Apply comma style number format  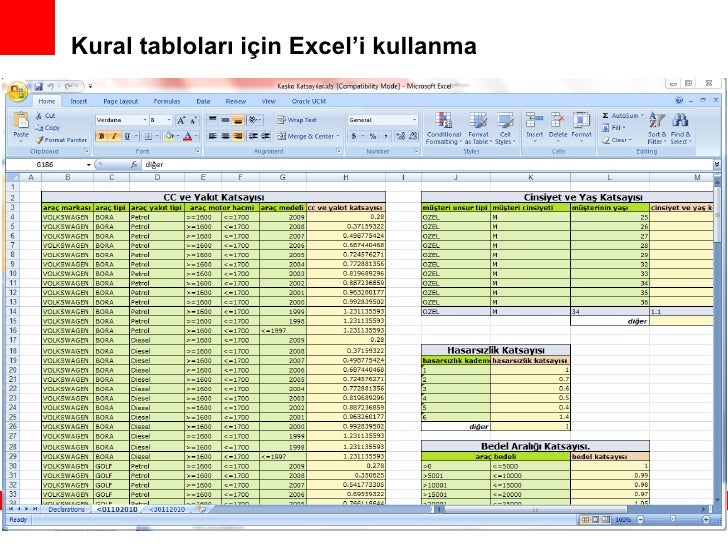click(386, 136)
